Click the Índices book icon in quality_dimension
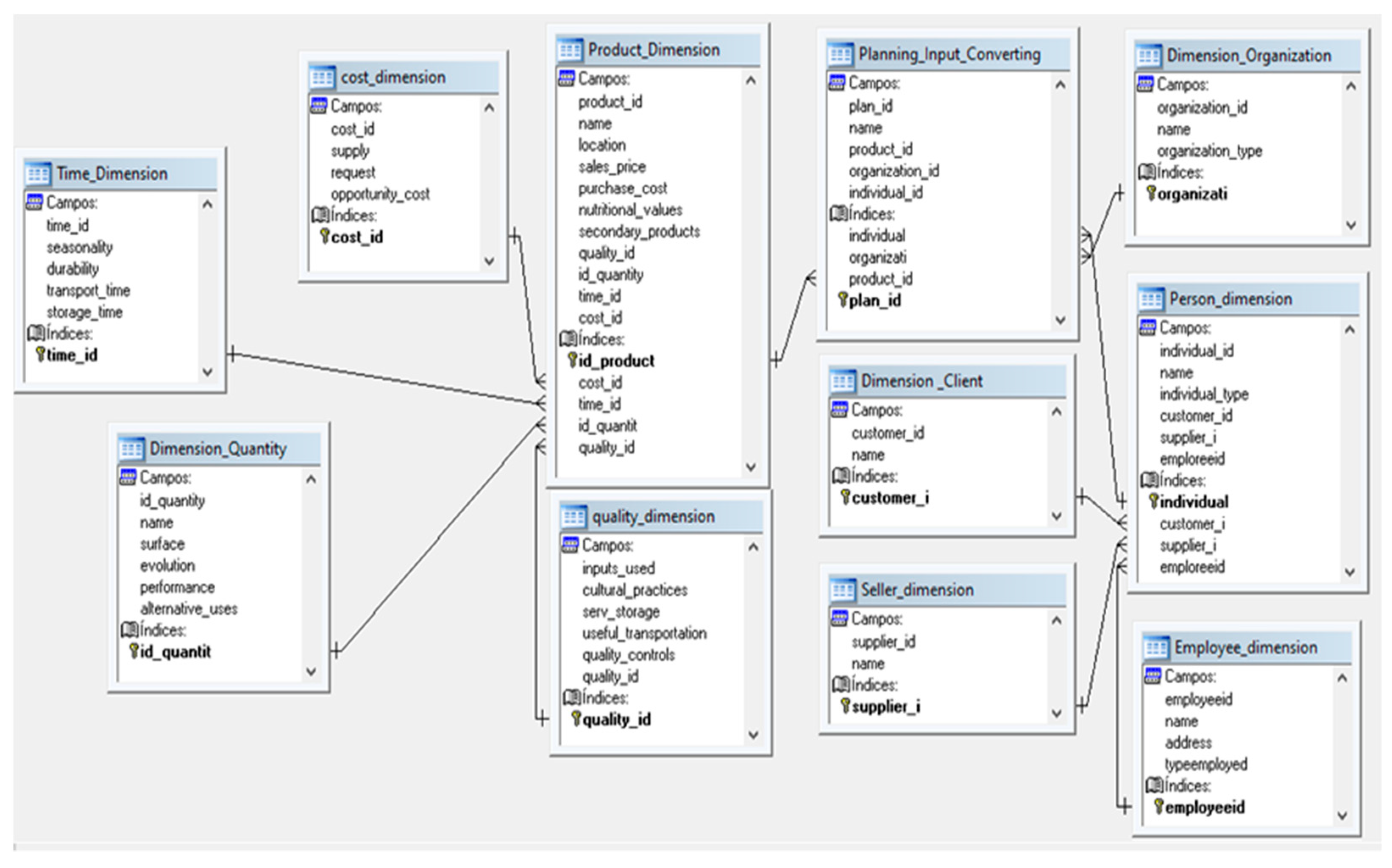The width and height of the screenshot is (1392, 868). 571,698
